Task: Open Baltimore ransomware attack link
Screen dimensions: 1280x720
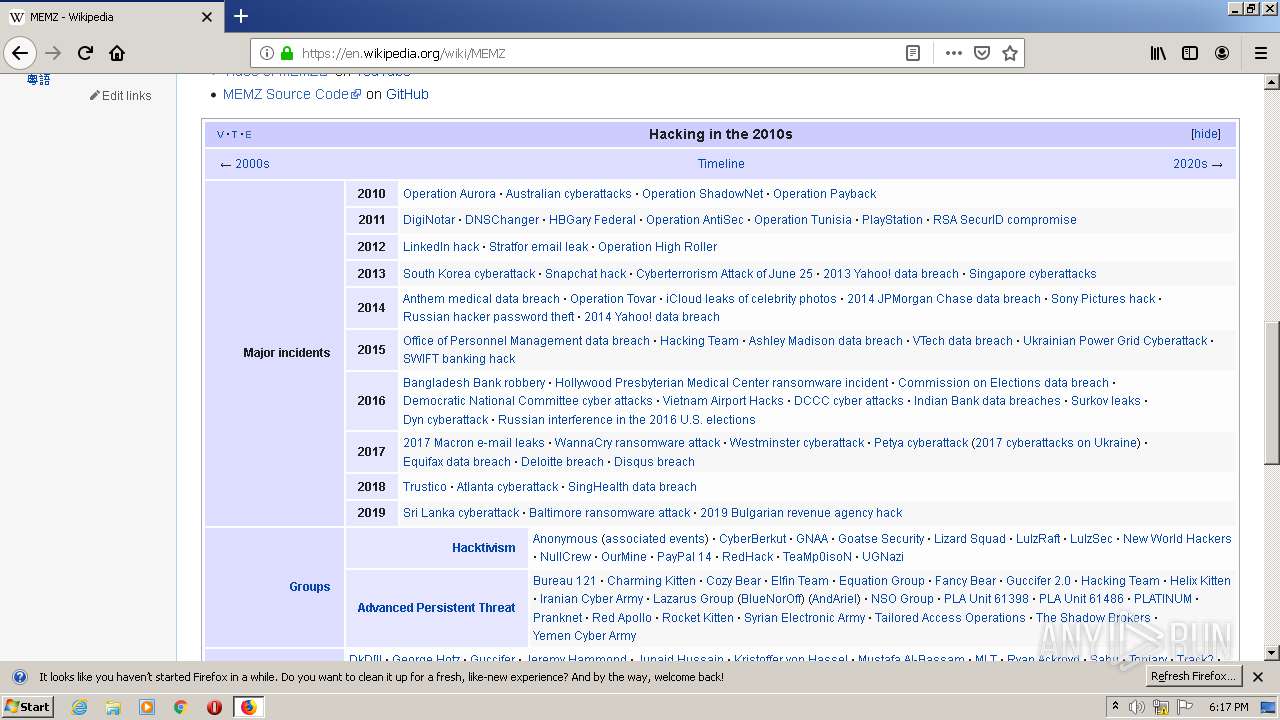Action: tap(610, 513)
